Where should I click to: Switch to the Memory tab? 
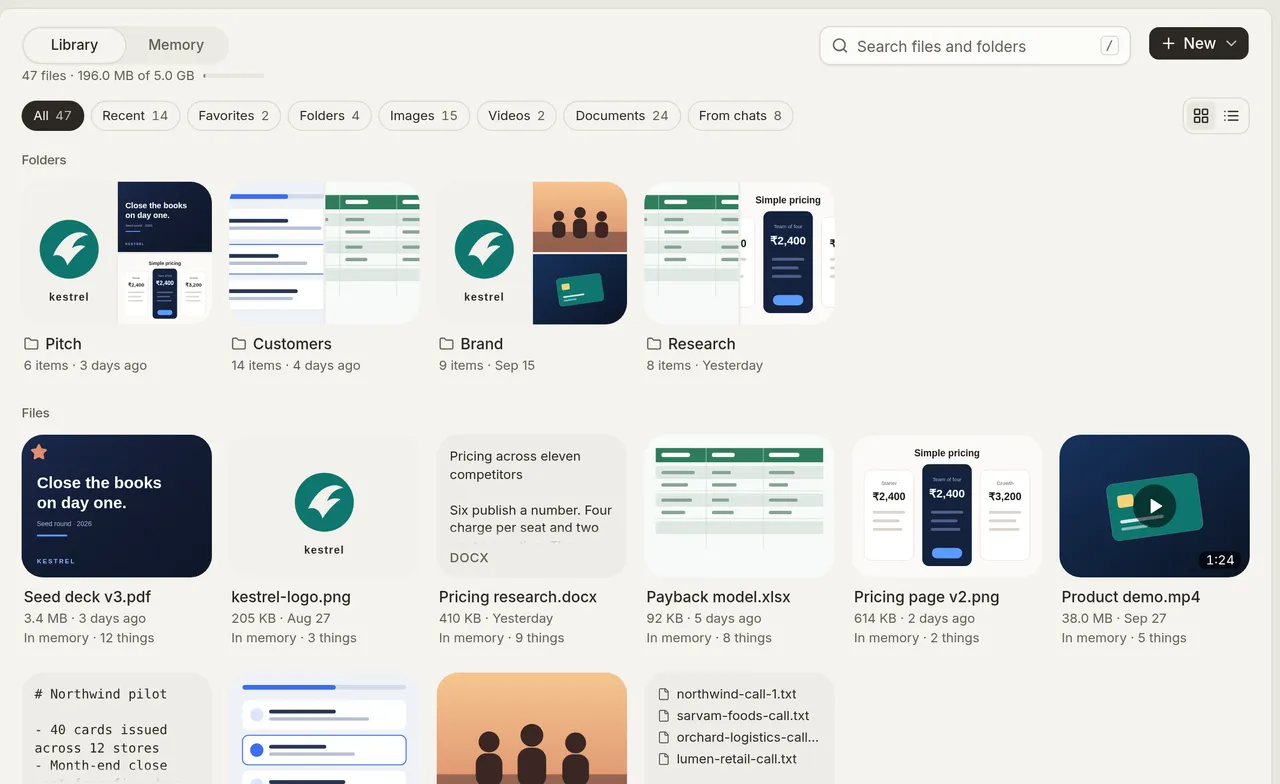(x=176, y=45)
